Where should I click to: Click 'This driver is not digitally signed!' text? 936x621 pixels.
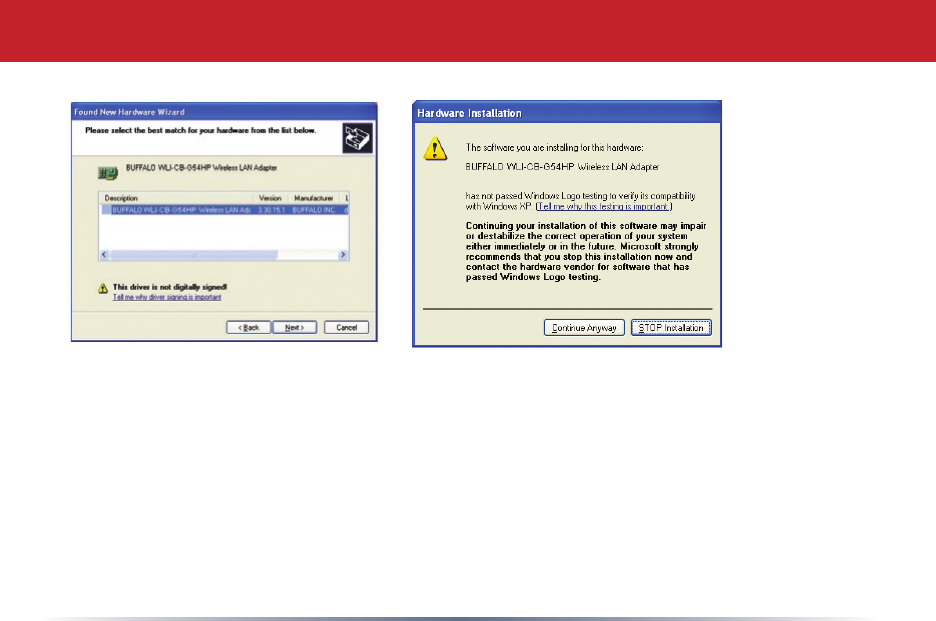(170, 287)
